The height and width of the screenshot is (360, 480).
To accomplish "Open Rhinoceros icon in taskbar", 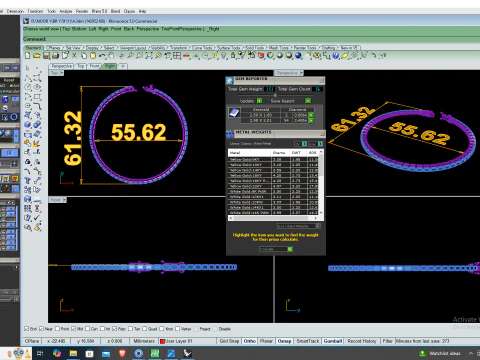I will [x=187, y=353].
